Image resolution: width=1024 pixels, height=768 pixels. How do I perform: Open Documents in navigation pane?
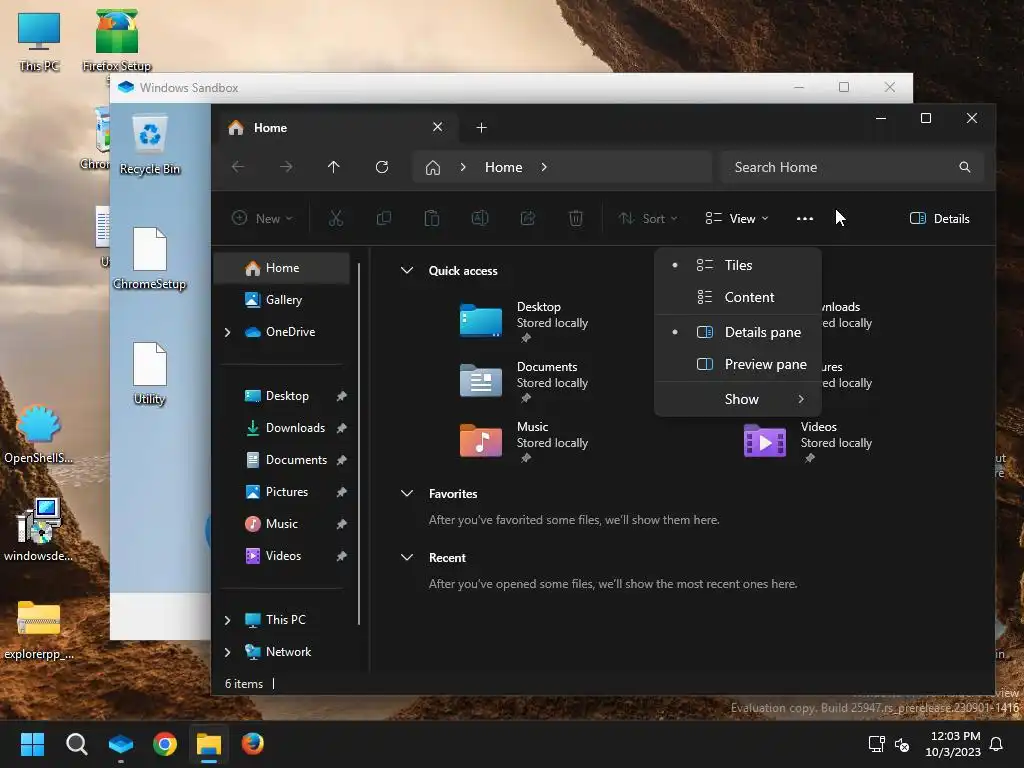[x=282, y=460]
